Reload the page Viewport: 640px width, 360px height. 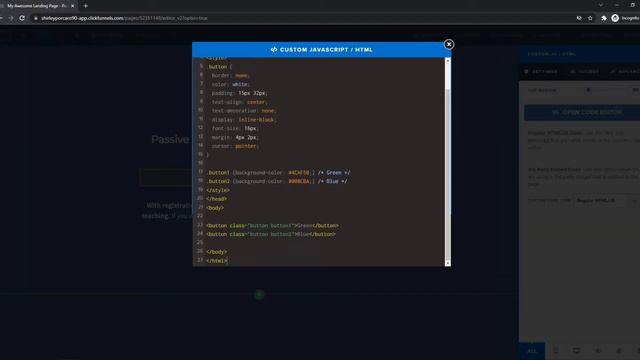pos(22,18)
